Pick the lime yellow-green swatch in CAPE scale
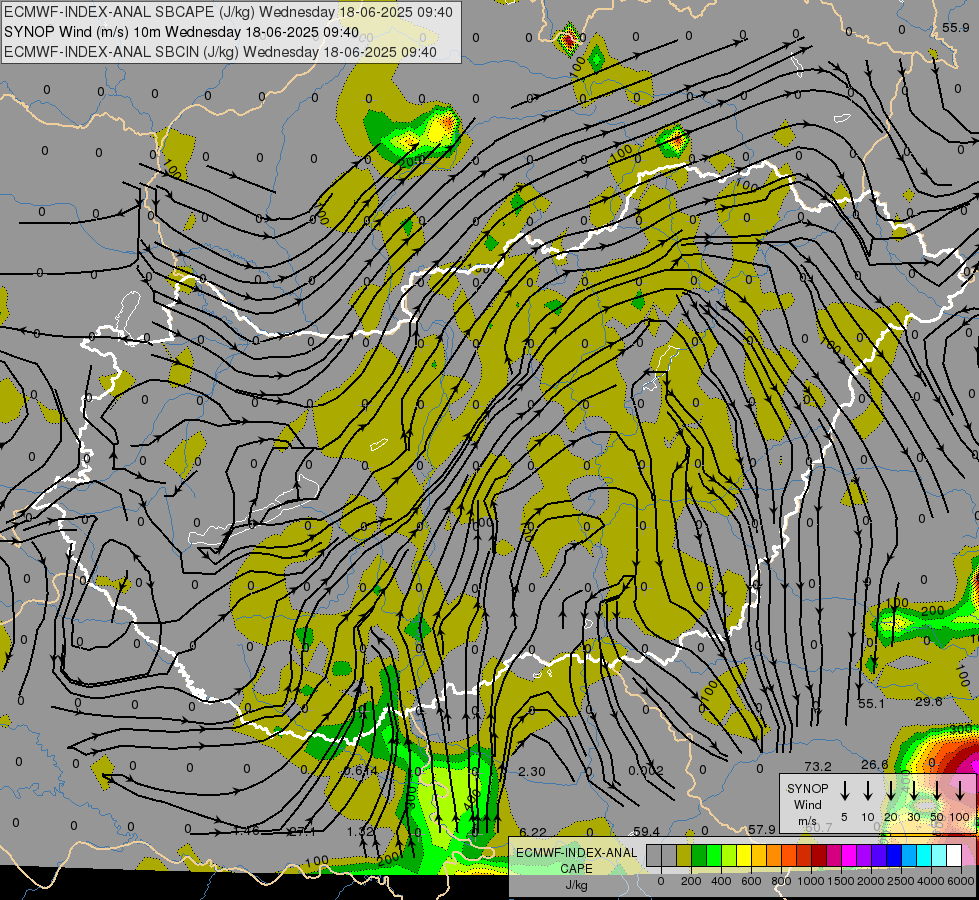Image resolution: width=979 pixels, height=900 pixels. (729, 855)
